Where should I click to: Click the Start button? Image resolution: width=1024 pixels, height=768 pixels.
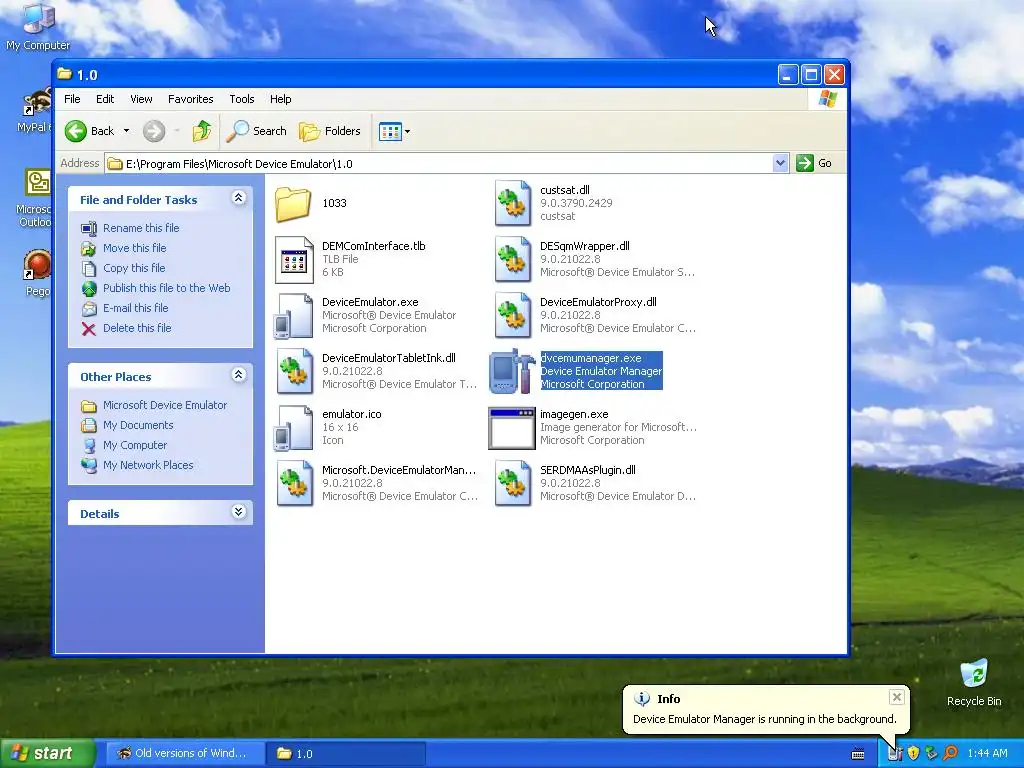pyautogui.click(x=47, y=754)
